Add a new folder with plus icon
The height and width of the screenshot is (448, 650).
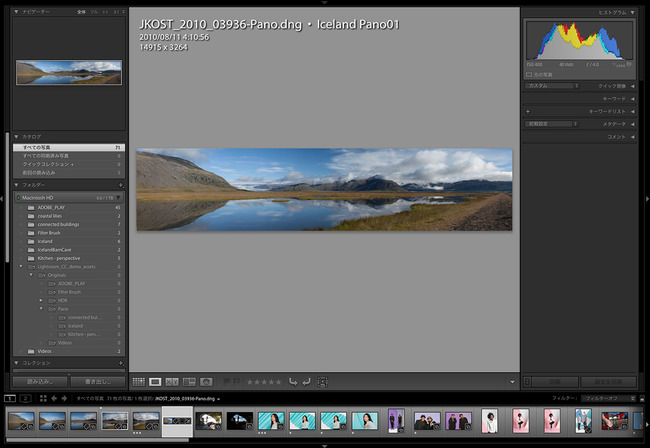coord(121,185)
